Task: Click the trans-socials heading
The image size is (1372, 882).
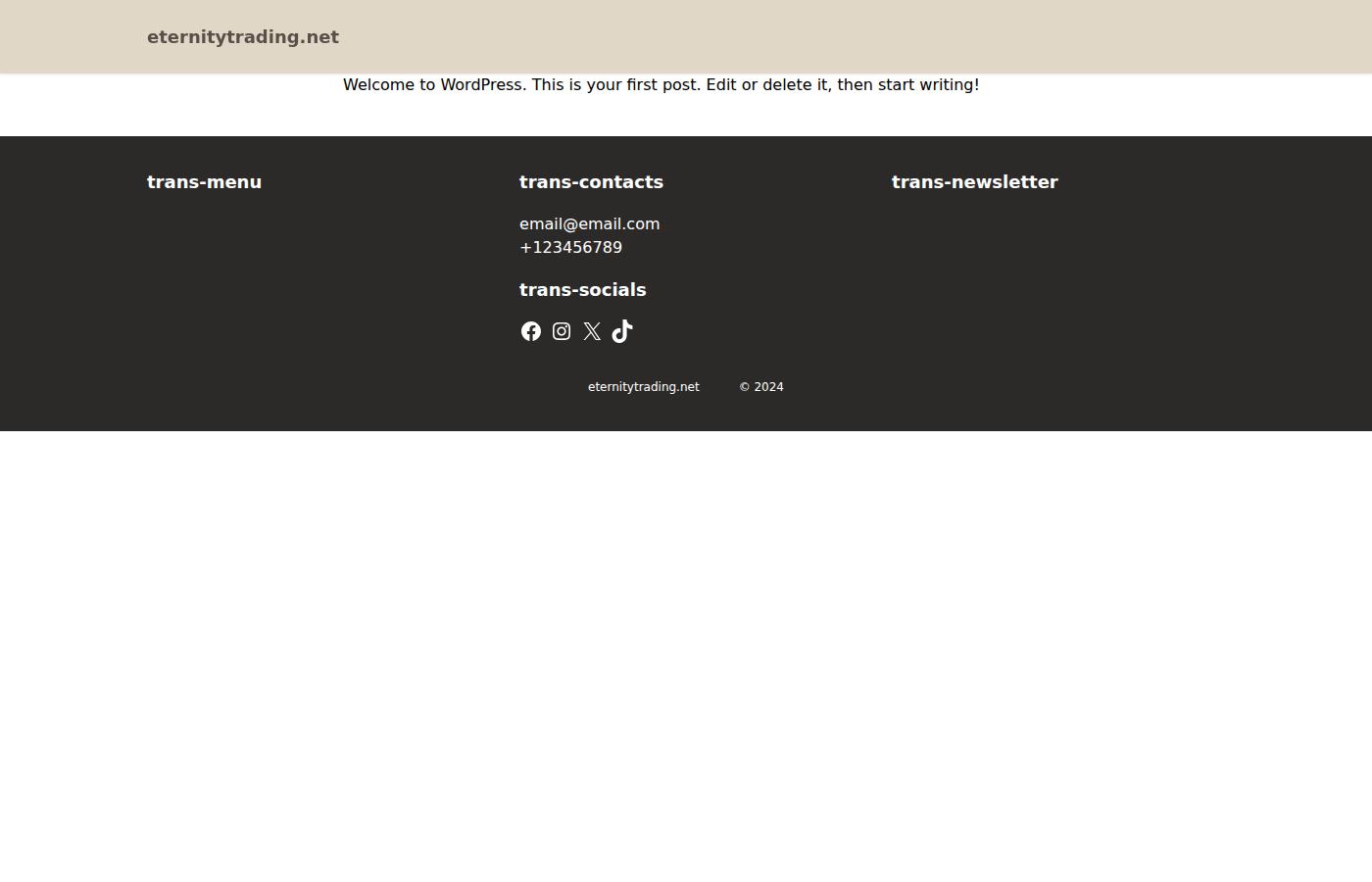Action: point(583,290)
